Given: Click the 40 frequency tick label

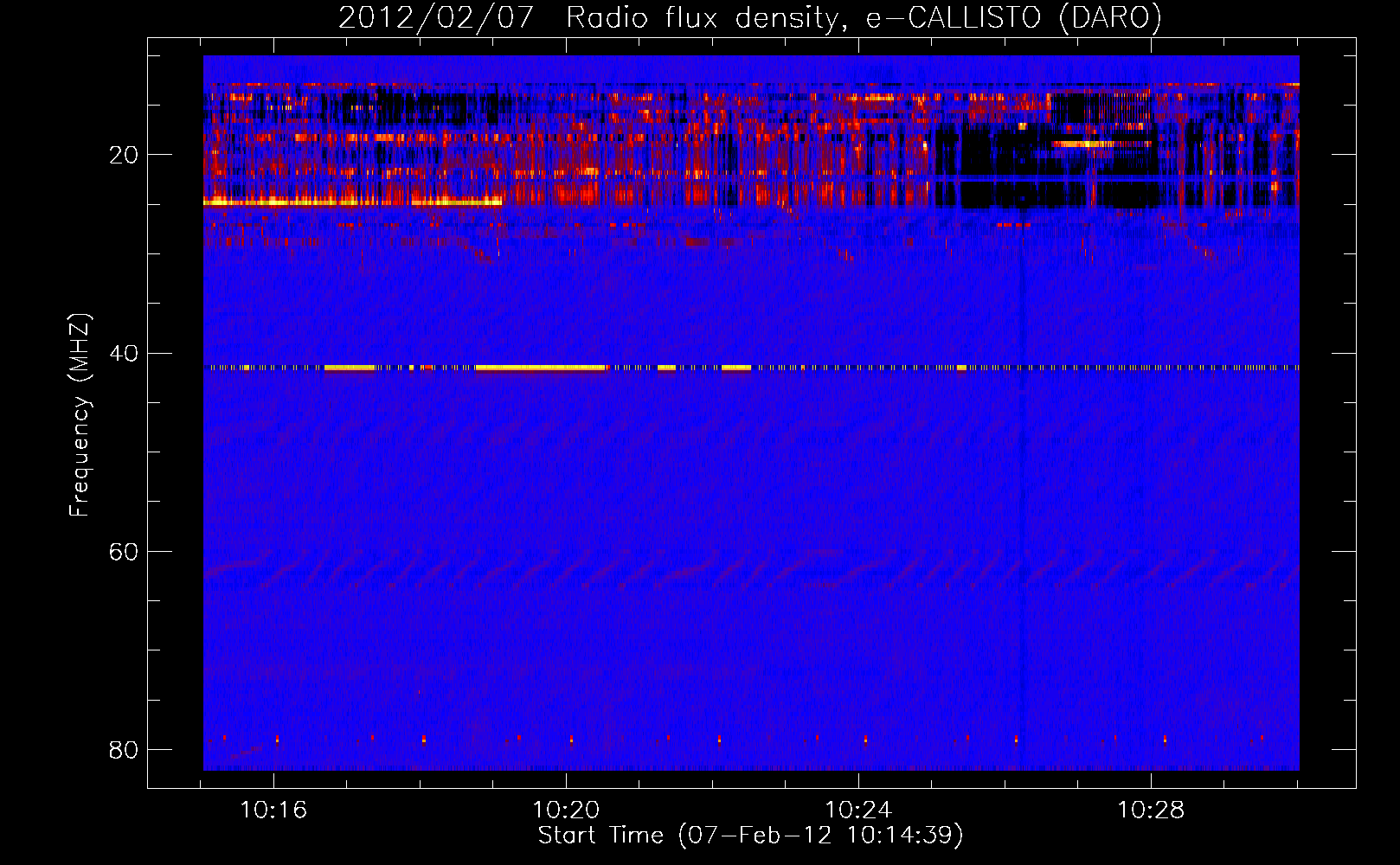Looking at the screenshot, I should point(124,354).
